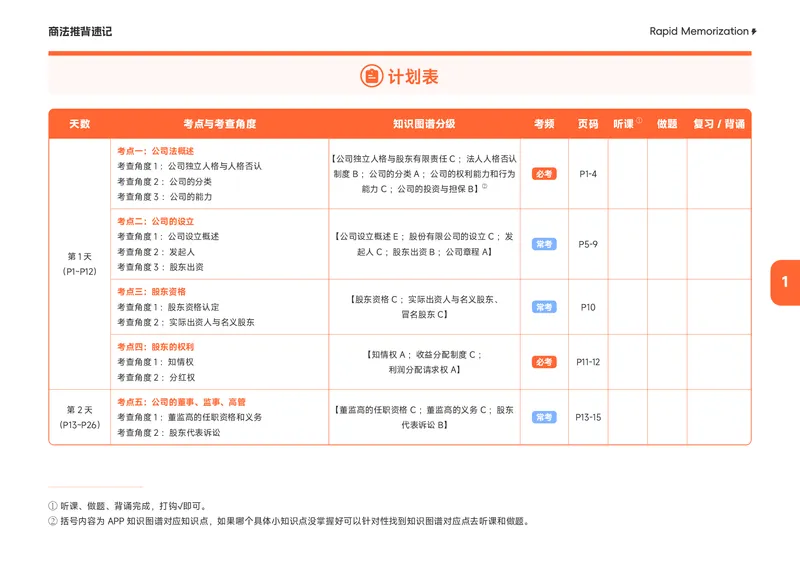Click footnote ① about 听课、做题、背诵完成
This screenshot has height=566, width=800.
pos(128,506)
